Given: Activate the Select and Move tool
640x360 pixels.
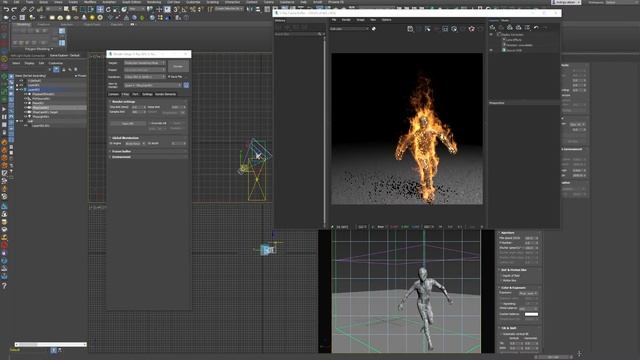Looking at the screenshot, I should (x=100, y=9).
